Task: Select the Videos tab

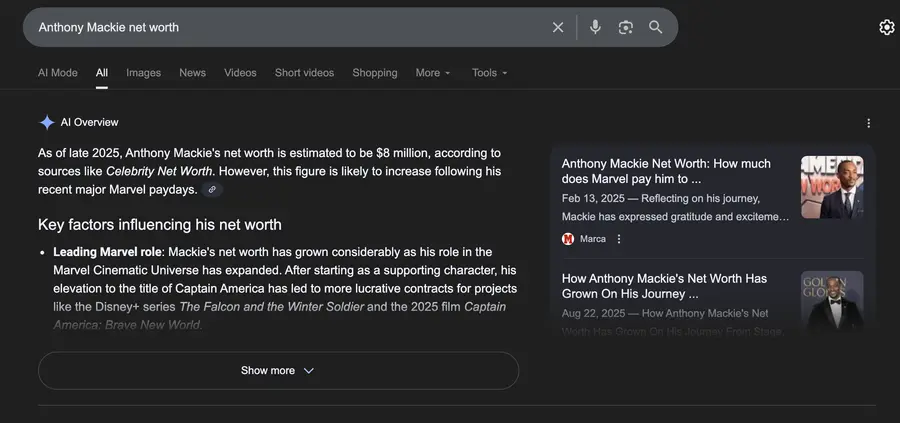Action: 240,73
